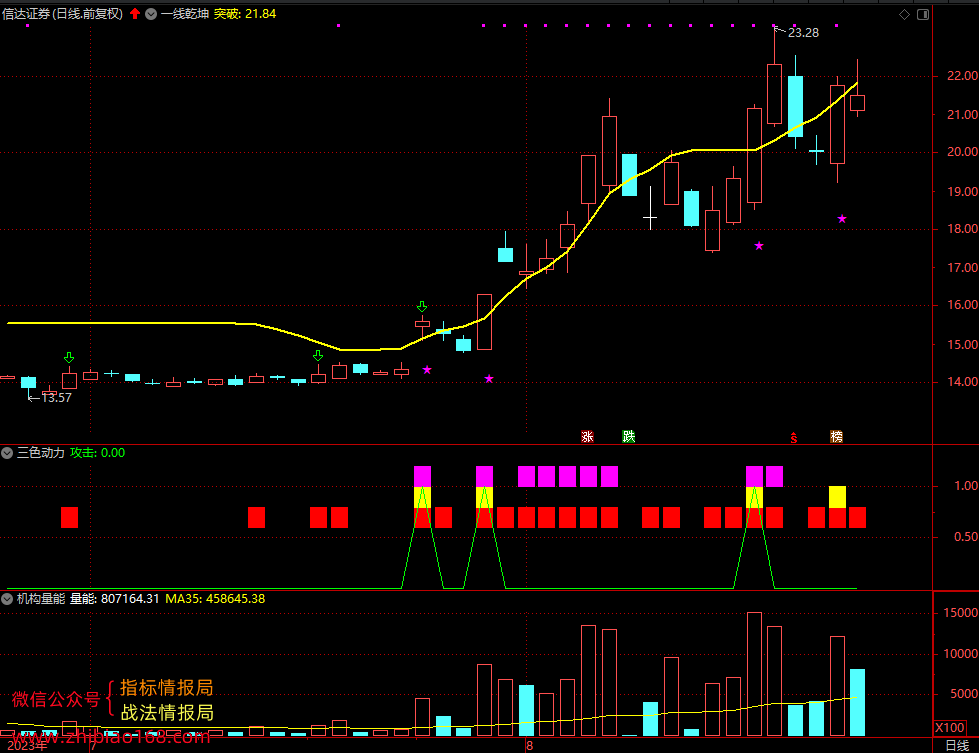Click the 榜 event marker icon
Screen dimensions: 979x753
pos(837,436)
